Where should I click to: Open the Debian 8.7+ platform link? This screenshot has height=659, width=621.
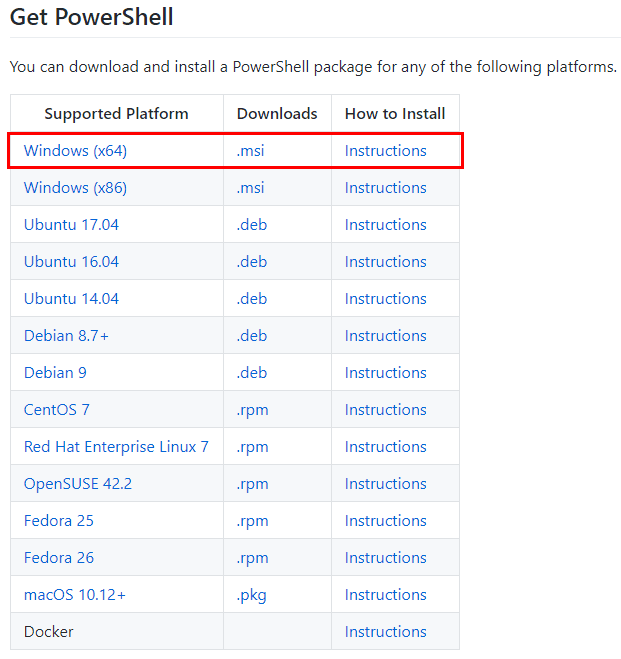[66, 336]
